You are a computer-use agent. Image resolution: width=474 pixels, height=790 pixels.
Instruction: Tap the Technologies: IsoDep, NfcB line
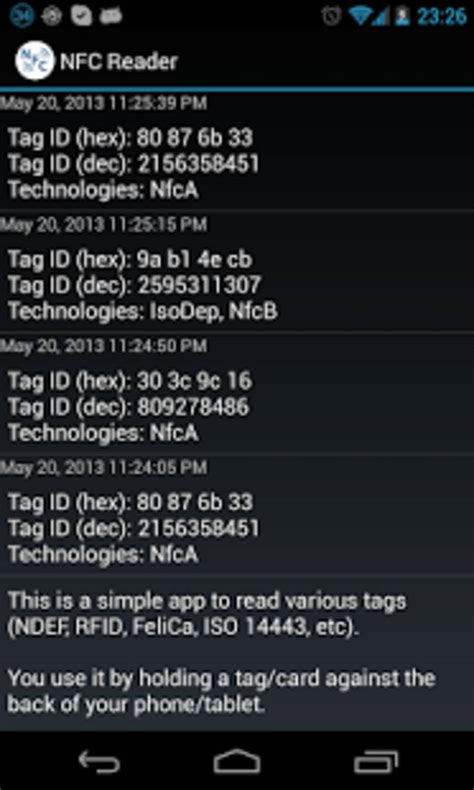143,312
